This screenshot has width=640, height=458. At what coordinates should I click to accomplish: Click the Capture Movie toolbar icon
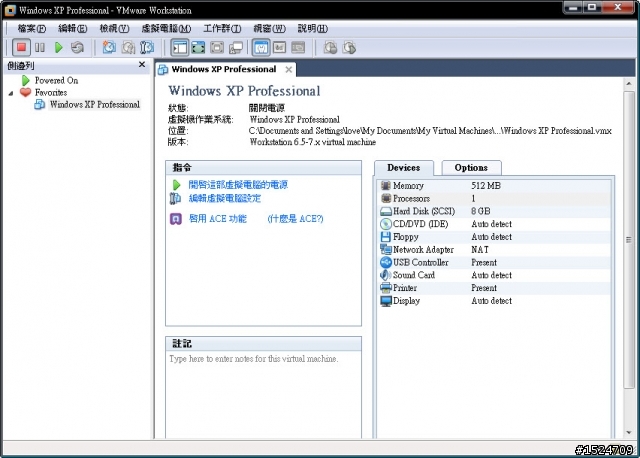331,48
